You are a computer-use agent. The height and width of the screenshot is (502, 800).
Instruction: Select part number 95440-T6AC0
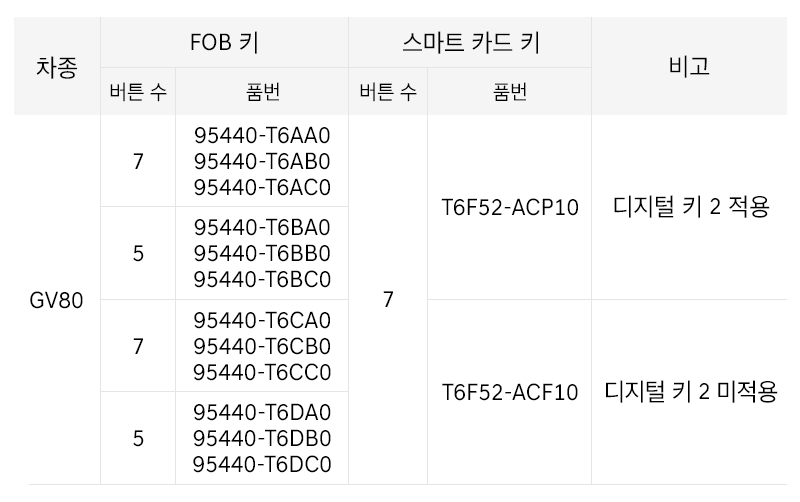coord(261,187)
